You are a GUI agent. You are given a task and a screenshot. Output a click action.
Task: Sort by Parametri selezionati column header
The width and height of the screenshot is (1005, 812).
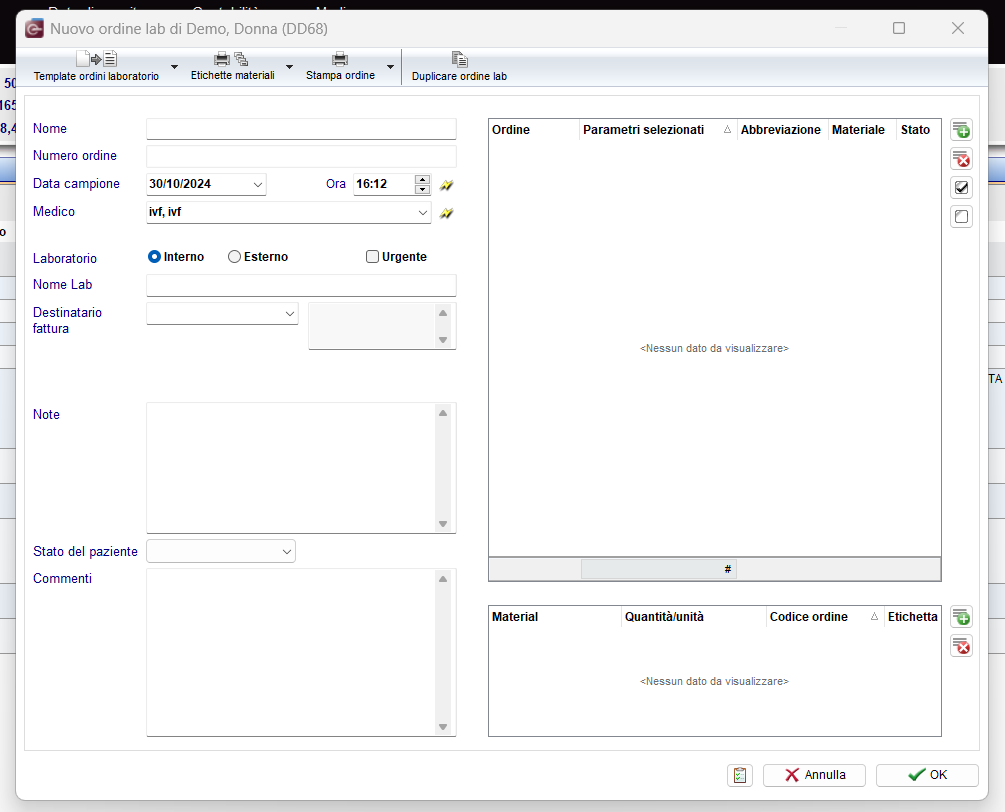tap(658, 130)
